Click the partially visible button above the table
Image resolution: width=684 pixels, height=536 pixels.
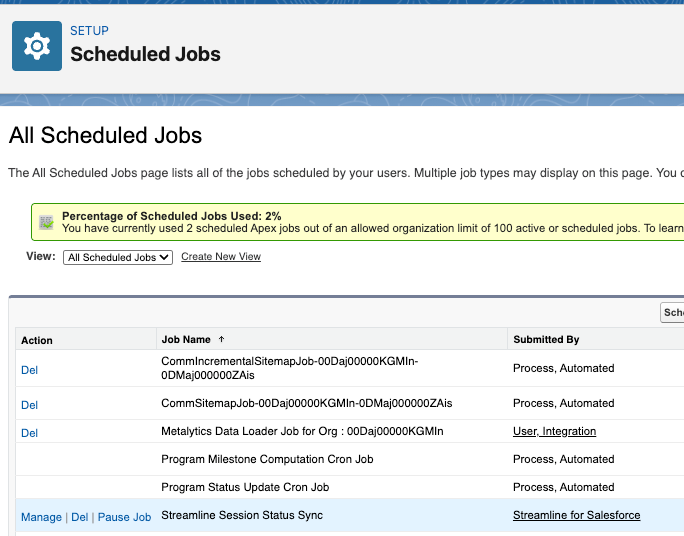coord(672,313)
